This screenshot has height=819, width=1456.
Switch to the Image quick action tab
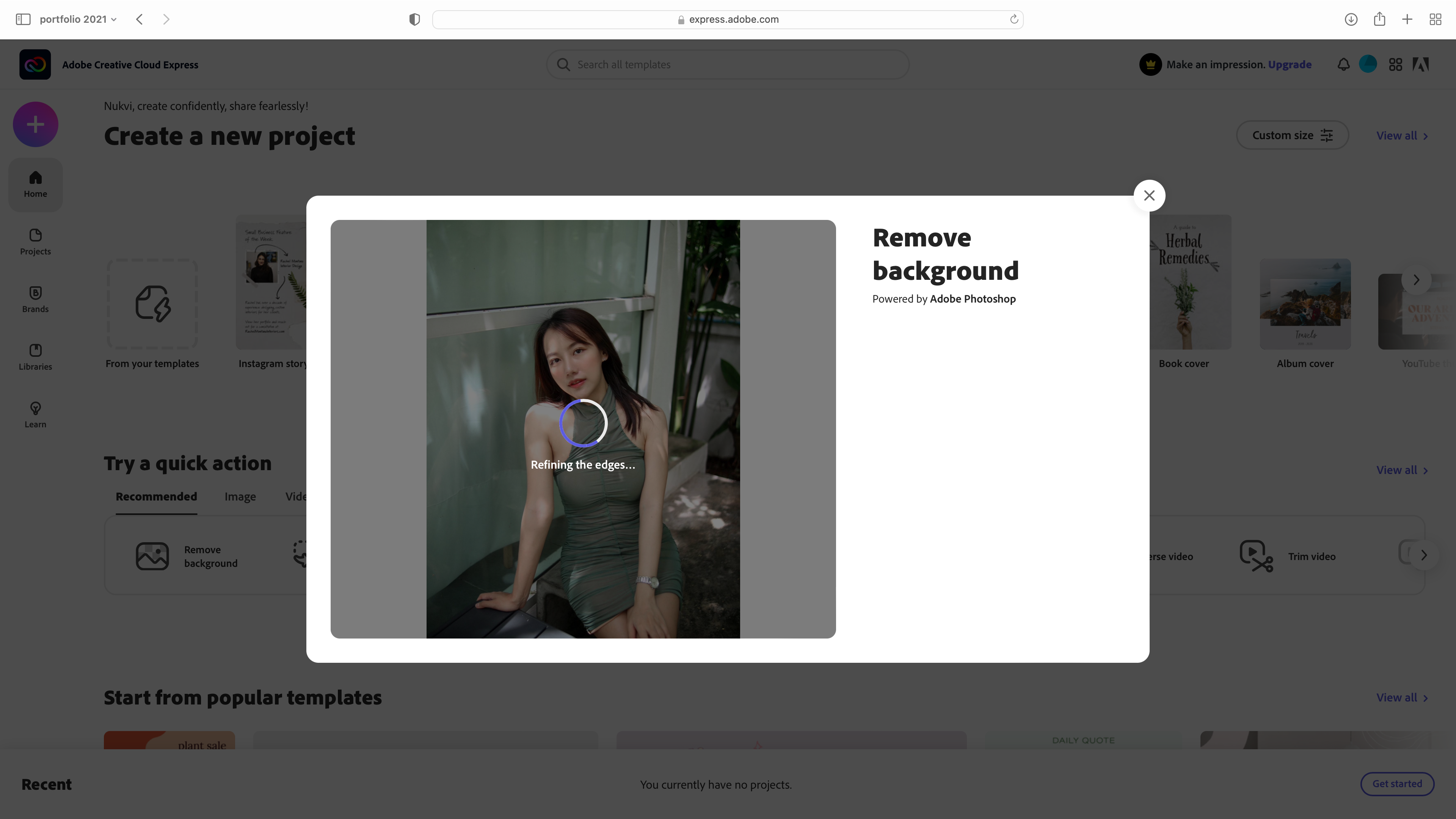(240, 497)
